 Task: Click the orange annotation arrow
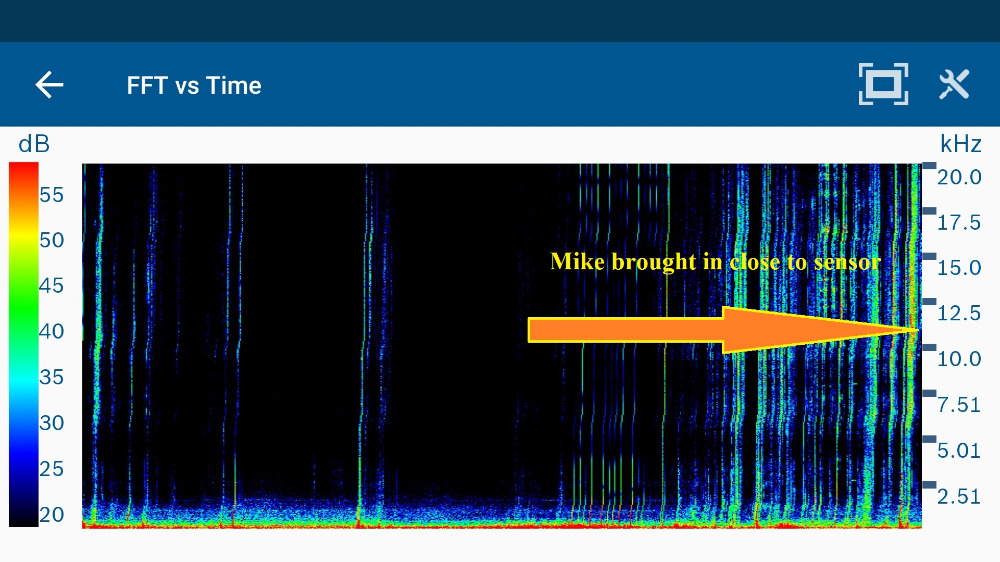(720, 330)
